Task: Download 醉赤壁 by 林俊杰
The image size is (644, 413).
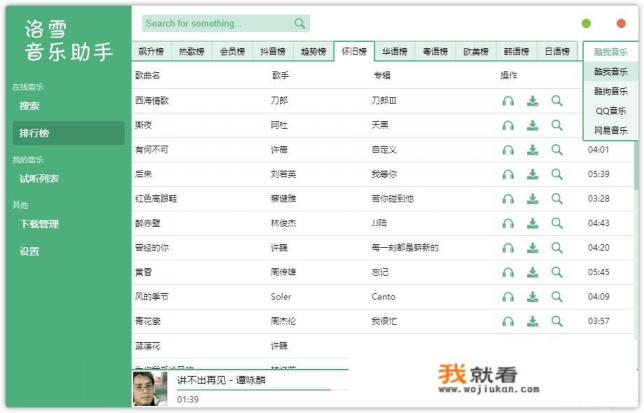Action: coord(533,223)
